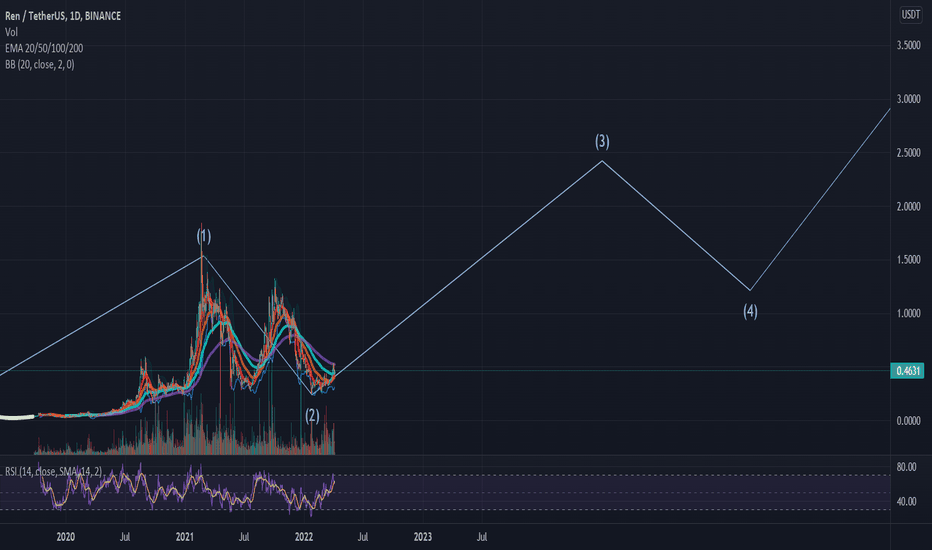Screen dimensions: 932x550
Task: Open the EMA 20/50/100/200 indicator legend
Action: point(44,48)
